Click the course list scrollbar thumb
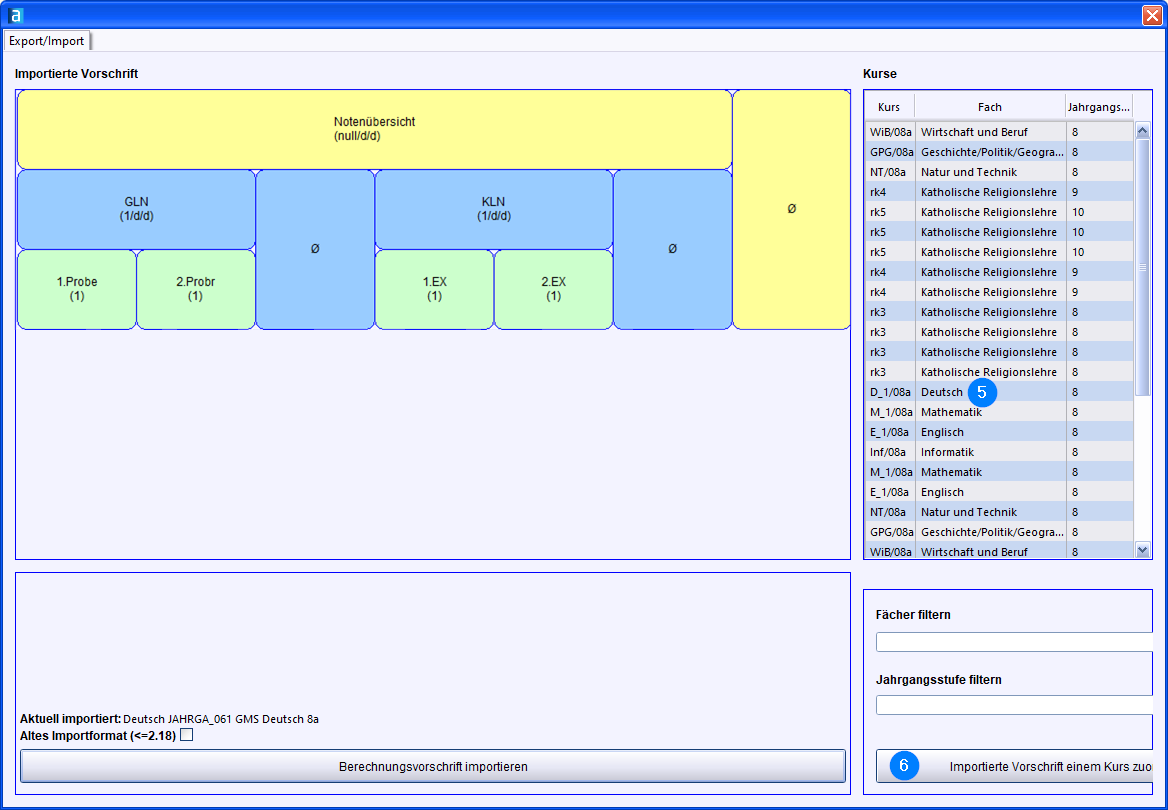This screenshot has width=1168, height=810. click(x=1143, y=267)
